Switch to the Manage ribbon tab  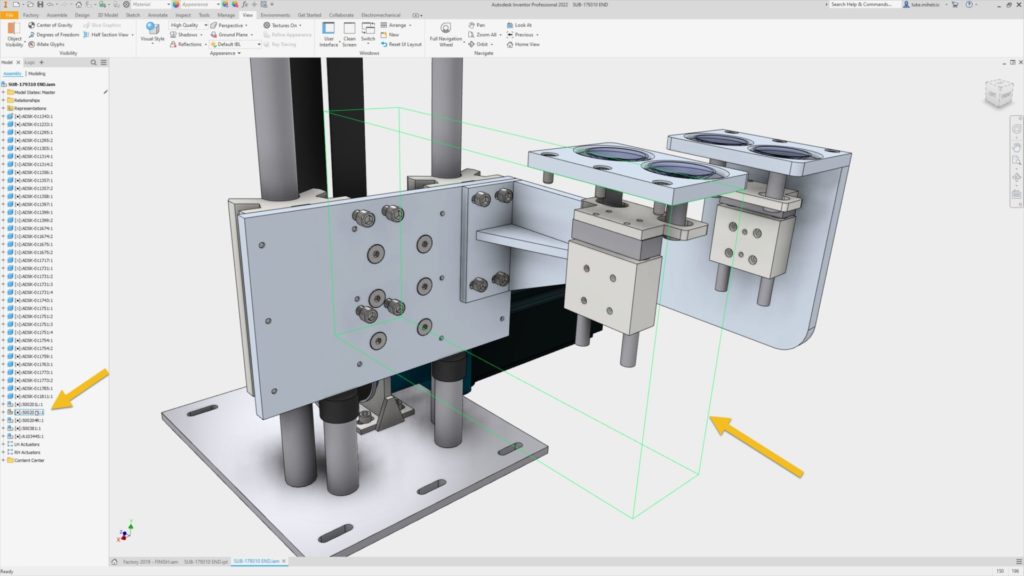tap(226, 15)
